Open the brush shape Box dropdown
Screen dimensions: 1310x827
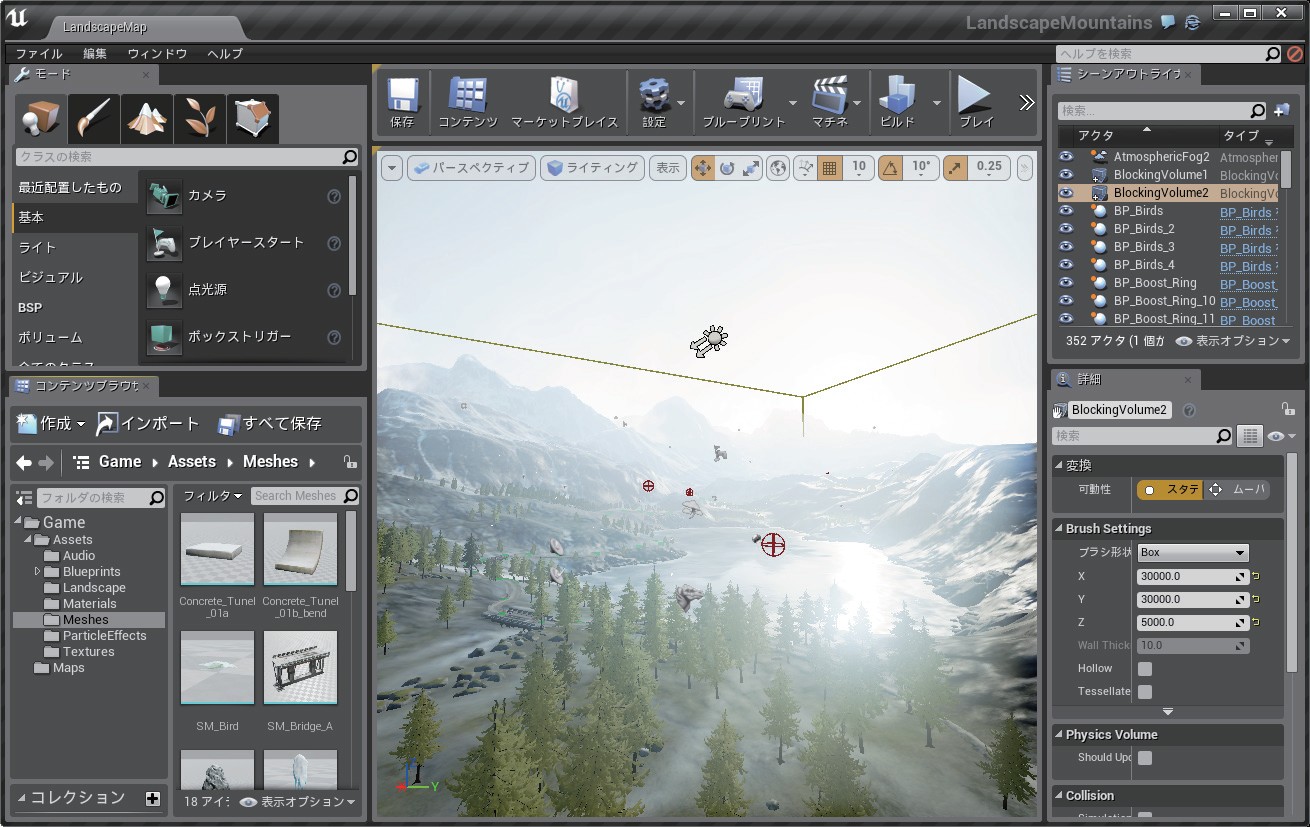[1193, 553]
